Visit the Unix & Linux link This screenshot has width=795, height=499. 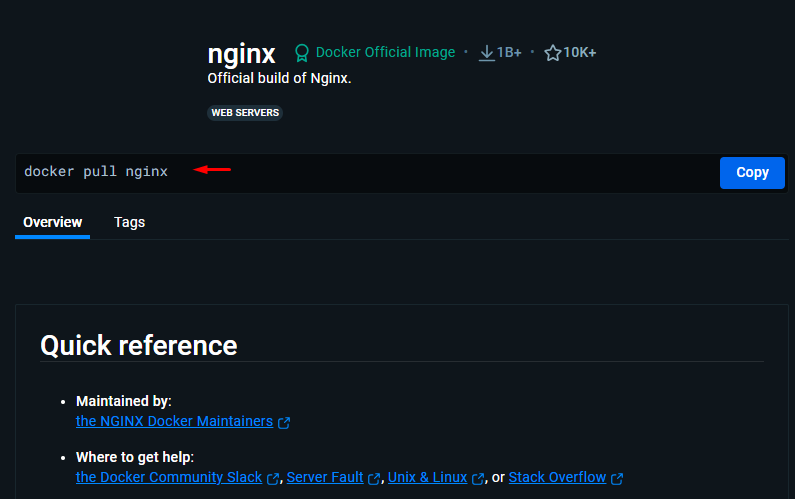pos(427,478)
